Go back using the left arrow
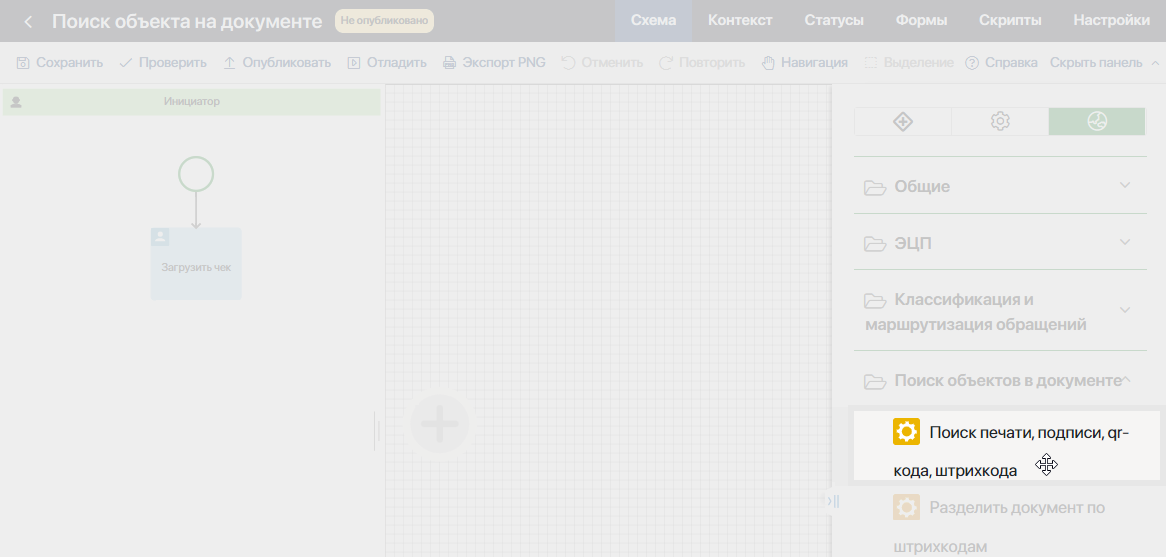 28,22
